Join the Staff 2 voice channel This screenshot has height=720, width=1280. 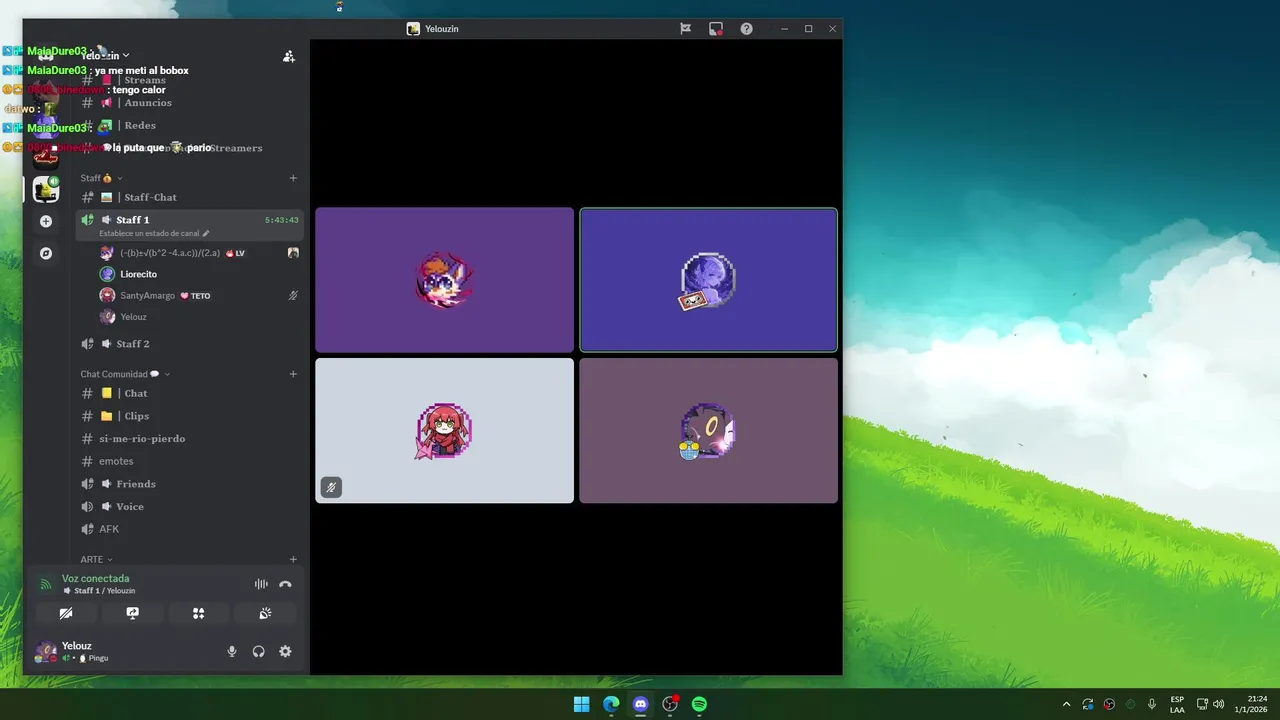(189, 343)
